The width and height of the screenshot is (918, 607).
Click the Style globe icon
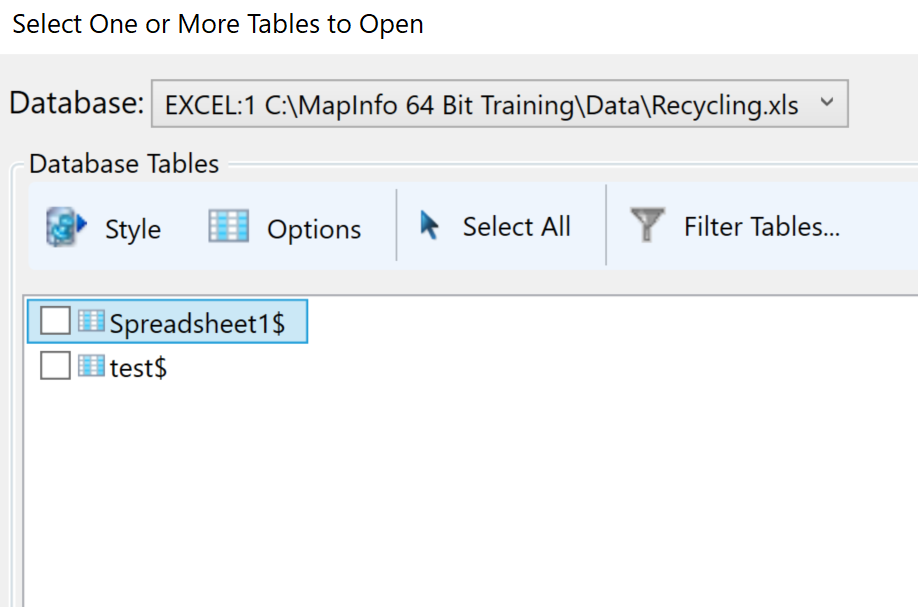click(66, 227)
